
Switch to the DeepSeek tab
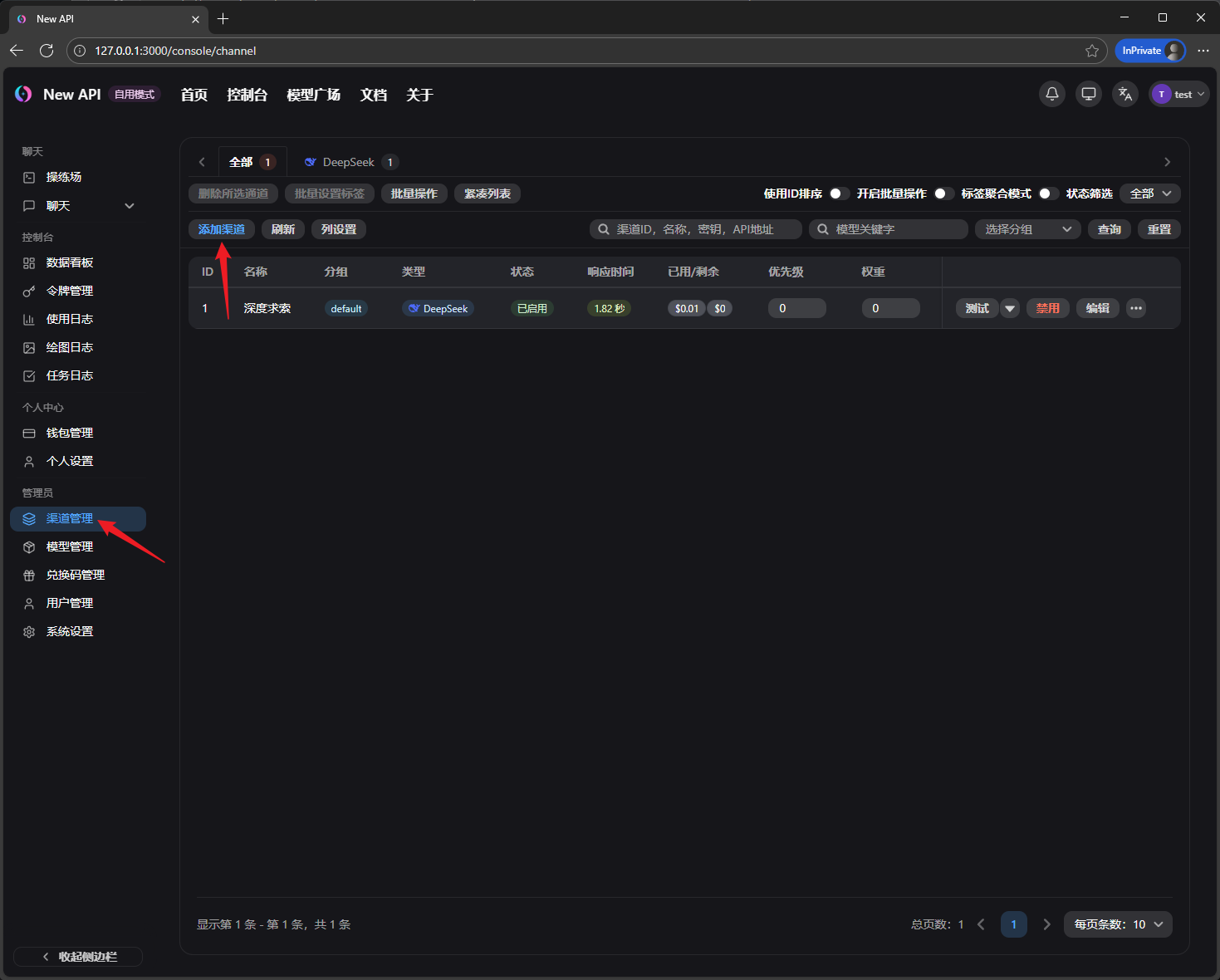click(x=349, y=162)
